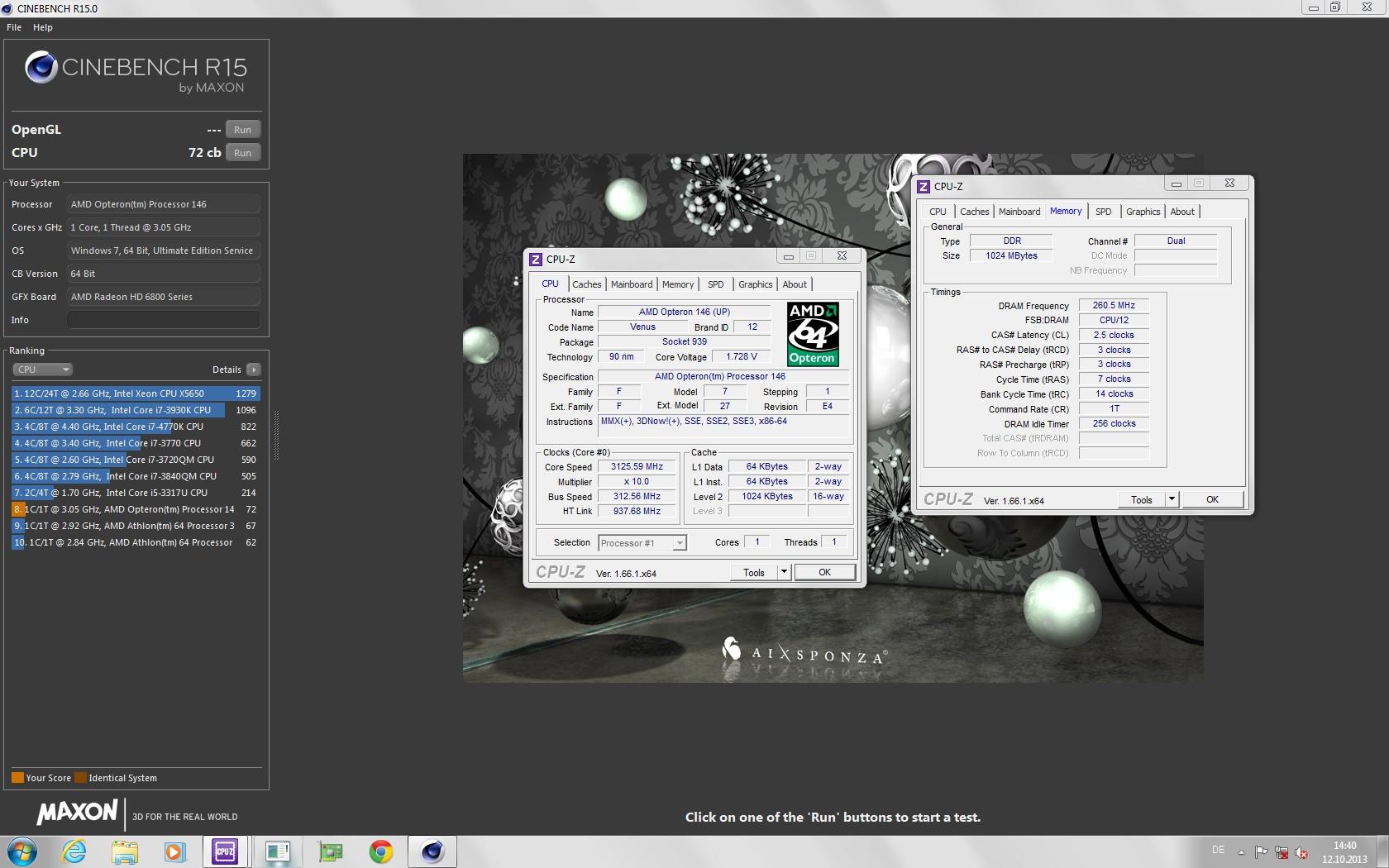Click the AMD 64 Opteron logo

click(x=813, y=334)
